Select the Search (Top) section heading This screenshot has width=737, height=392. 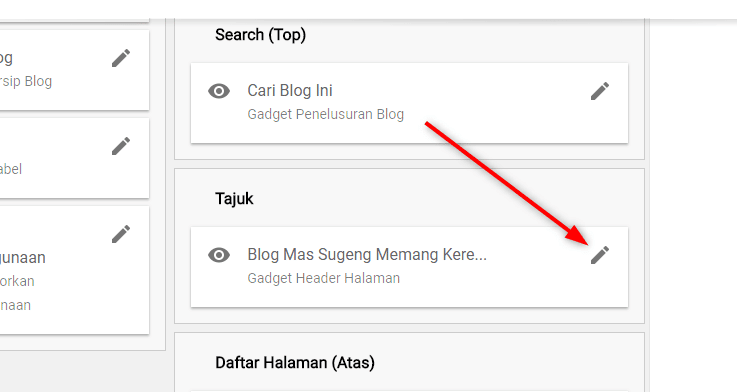pyautogui.click(x=260, y=35)
